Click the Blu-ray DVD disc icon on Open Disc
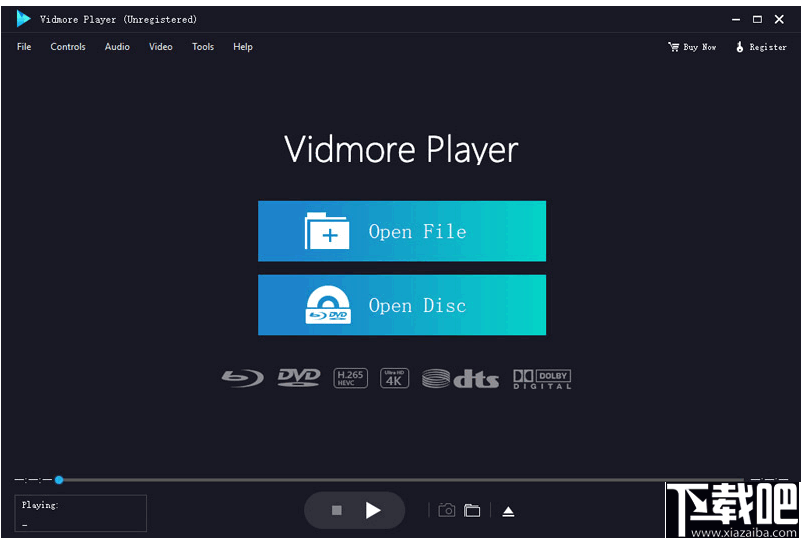 [x=327, y=306]
